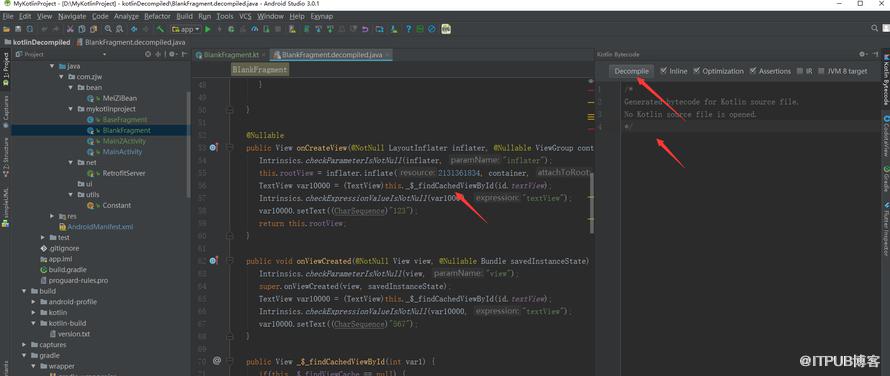Click the Kotlin Bytecode panel gear icon
The height and width of the screenshot is (376, 890).
coord(862,55)
